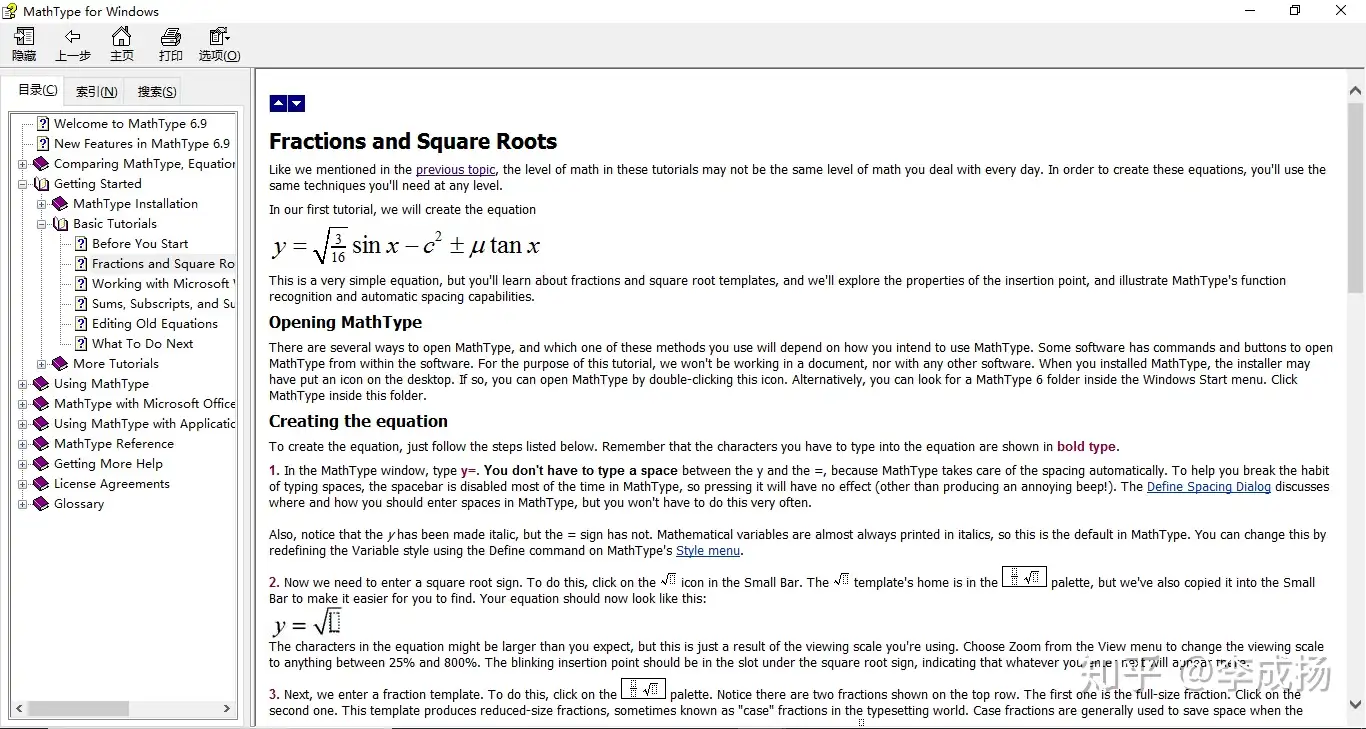Click the next topic down-arrow icon

296,103
